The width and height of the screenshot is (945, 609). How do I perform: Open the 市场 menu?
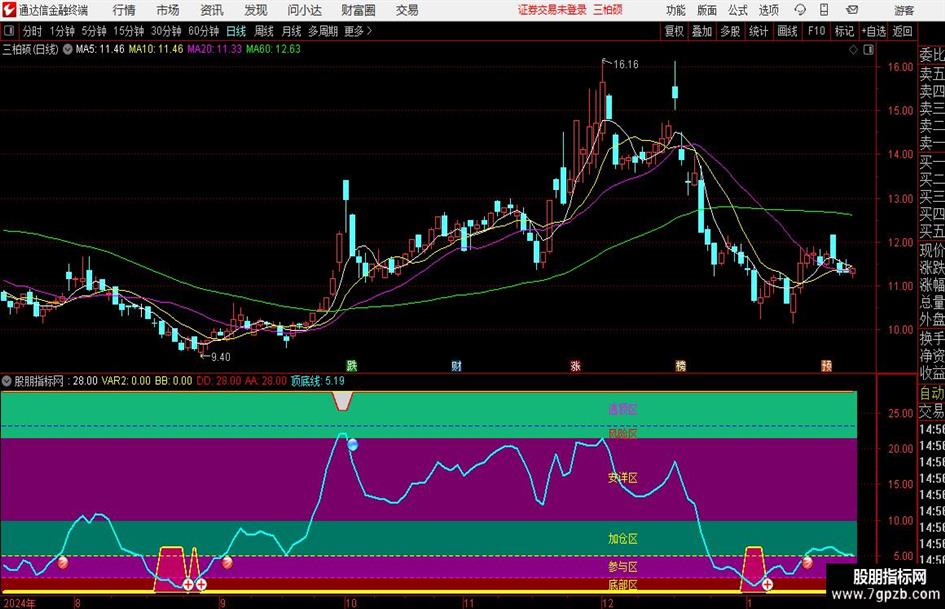(x=168, y=10)
